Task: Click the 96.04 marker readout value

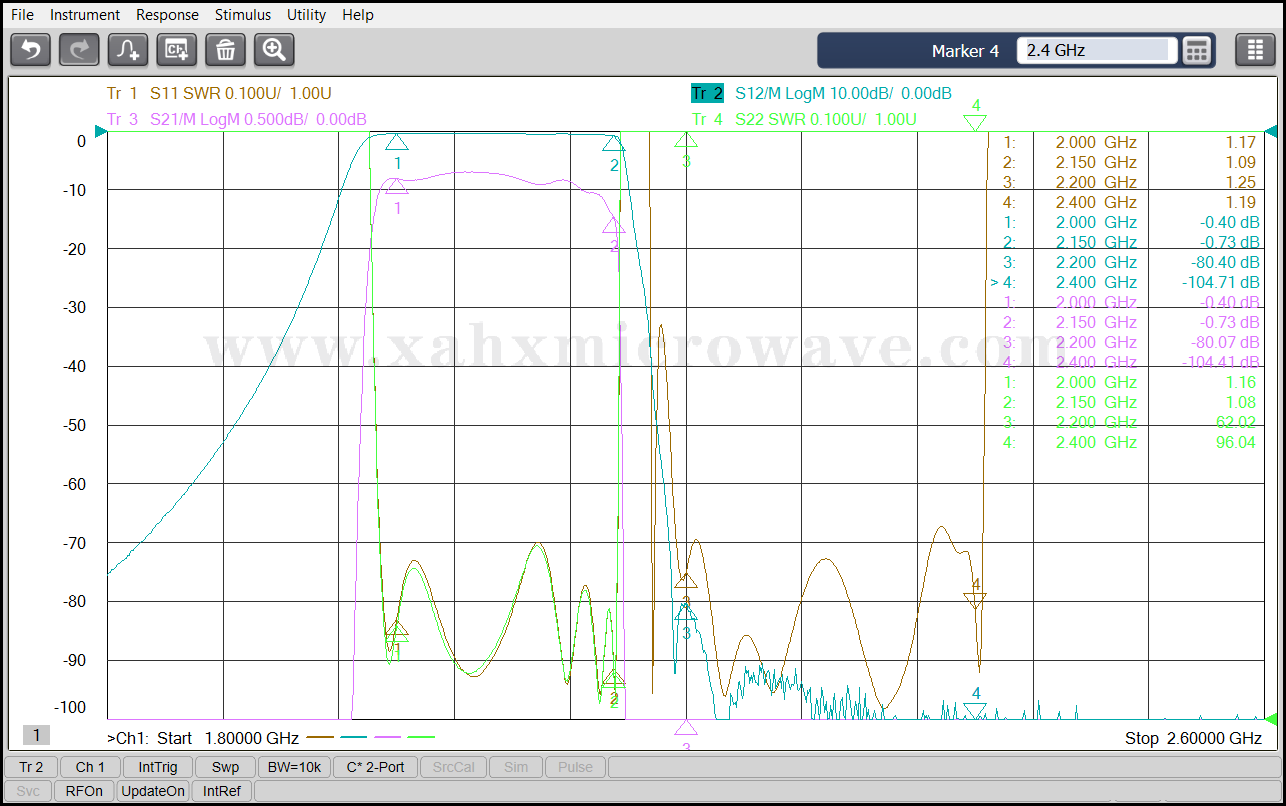Action: tap(1235, 442)
